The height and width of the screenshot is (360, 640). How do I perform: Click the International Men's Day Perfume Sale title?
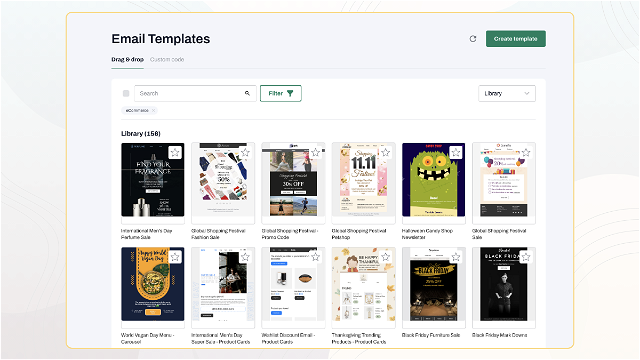(147, 234)
